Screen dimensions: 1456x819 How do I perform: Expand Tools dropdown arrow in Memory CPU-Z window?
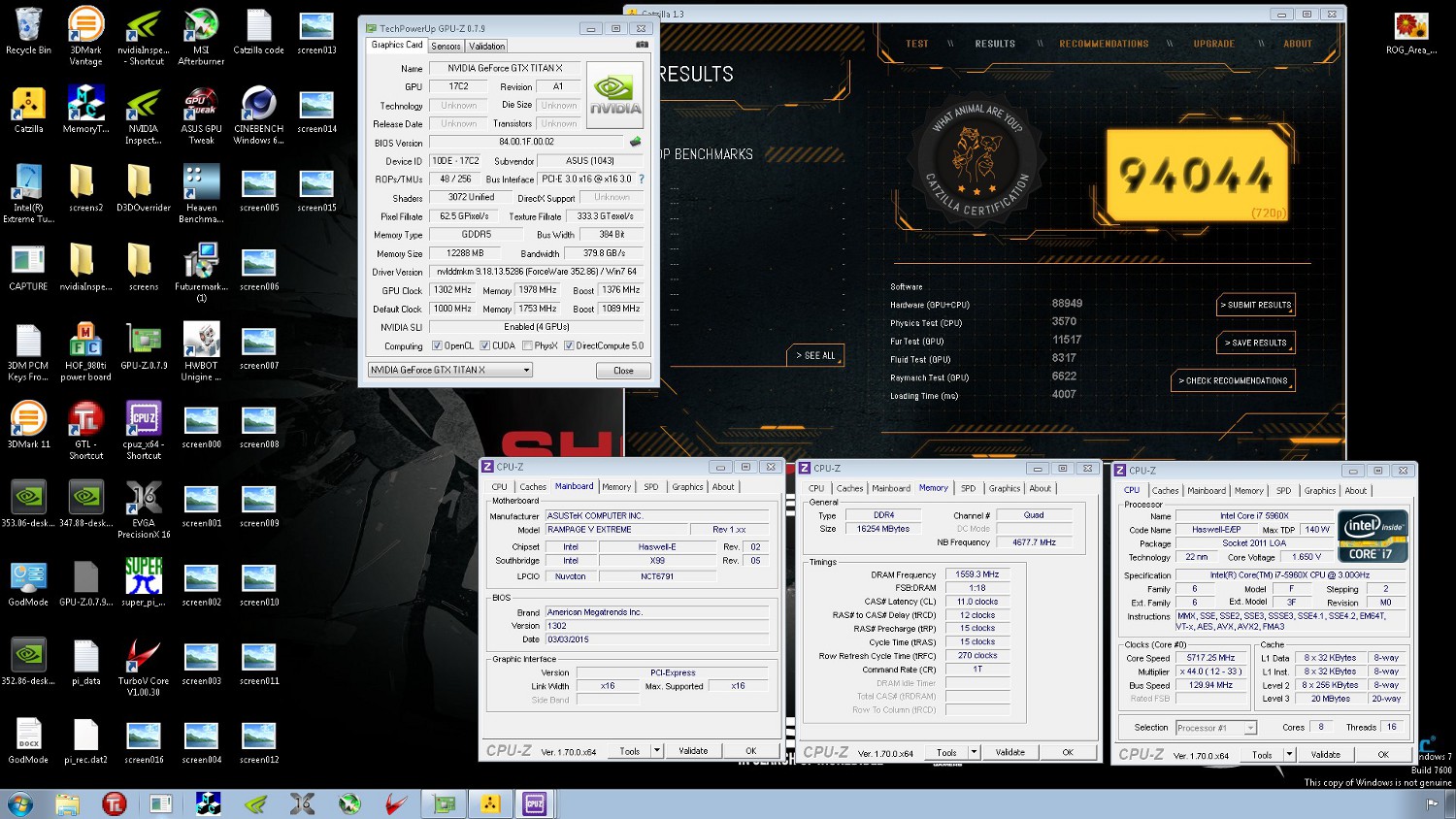(x=974, y=752)
